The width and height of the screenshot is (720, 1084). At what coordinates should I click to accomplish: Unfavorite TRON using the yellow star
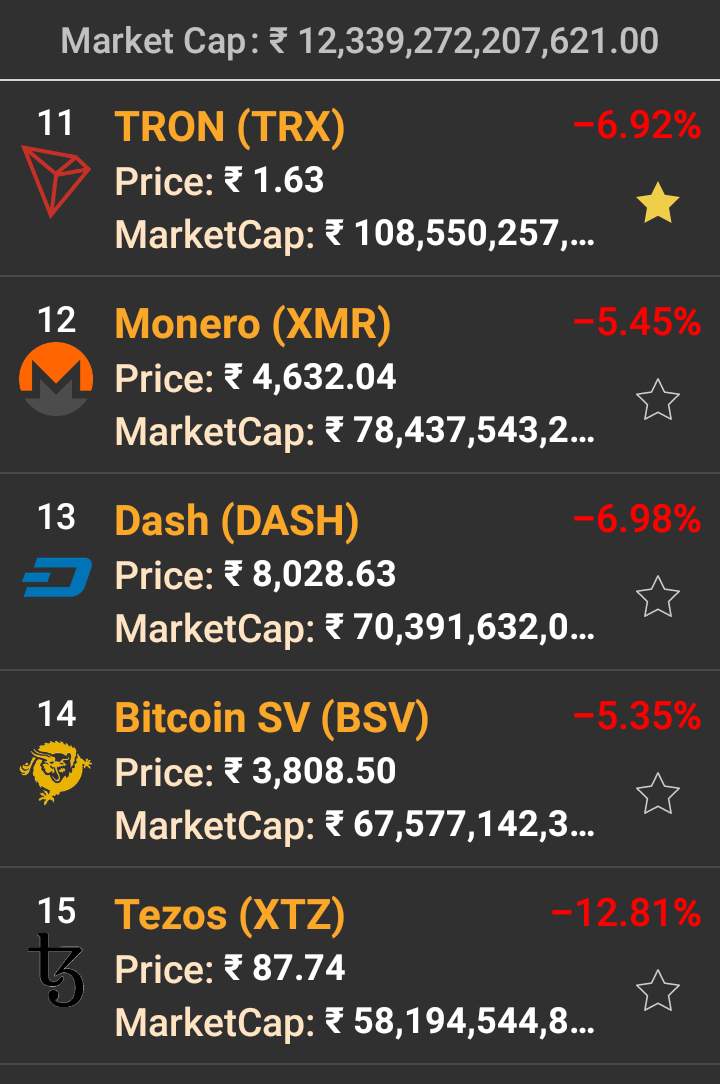(657, 204)
